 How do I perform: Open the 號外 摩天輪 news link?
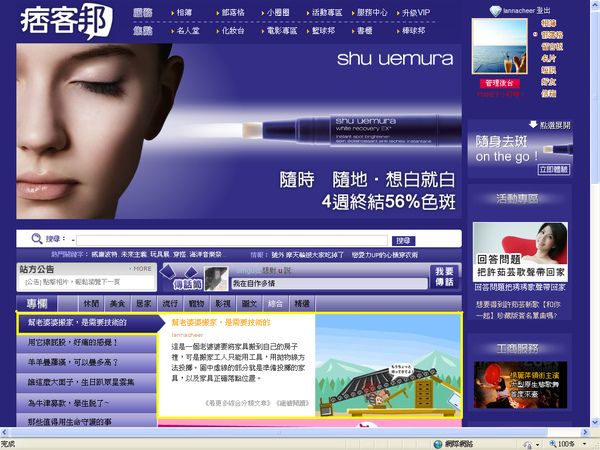[x=308, y=254]
